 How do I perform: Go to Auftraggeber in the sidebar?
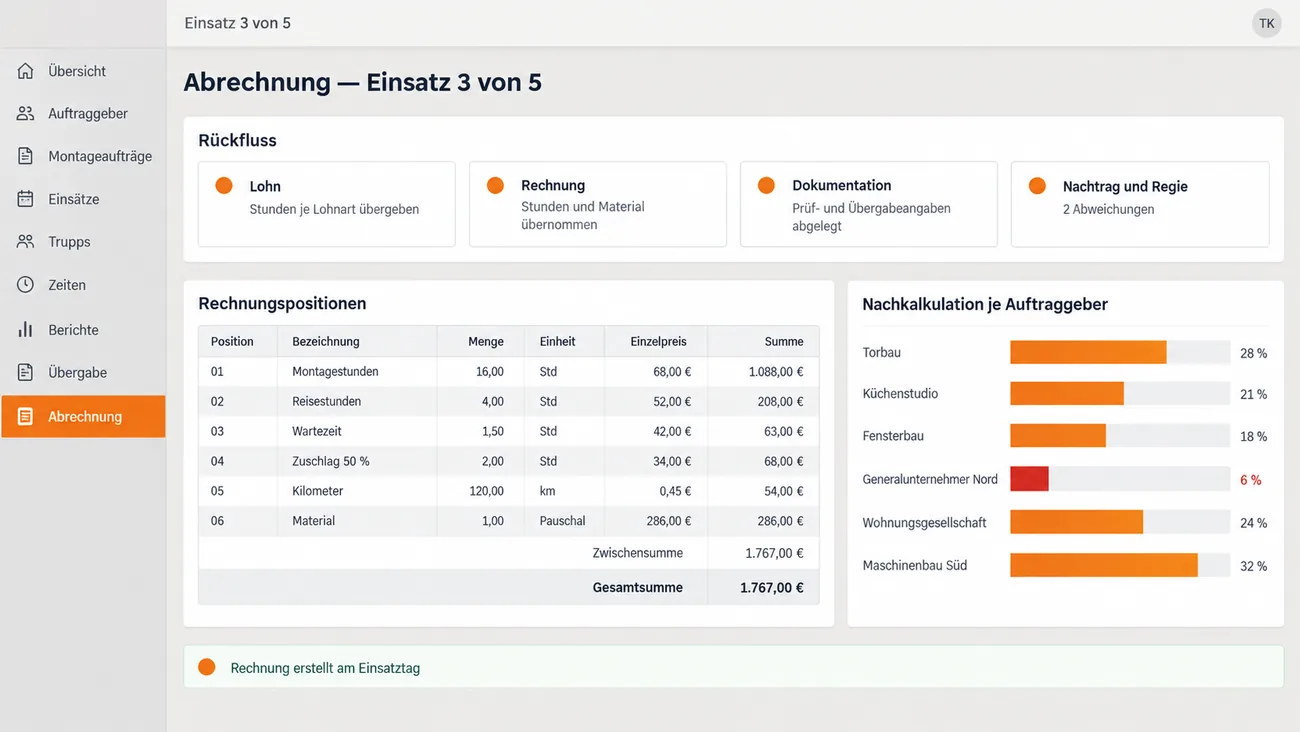click(83, 114)
